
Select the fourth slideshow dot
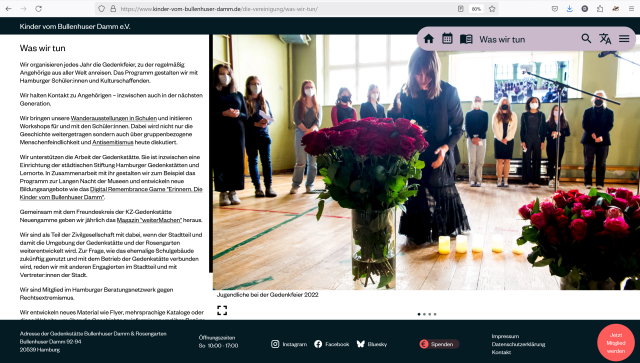click(435, 314)
